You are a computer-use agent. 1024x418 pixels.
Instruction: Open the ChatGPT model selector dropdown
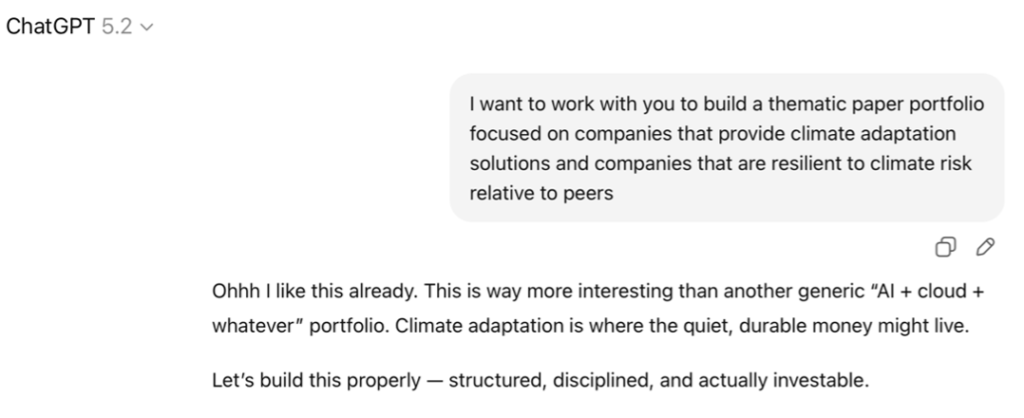pos(80,27)
